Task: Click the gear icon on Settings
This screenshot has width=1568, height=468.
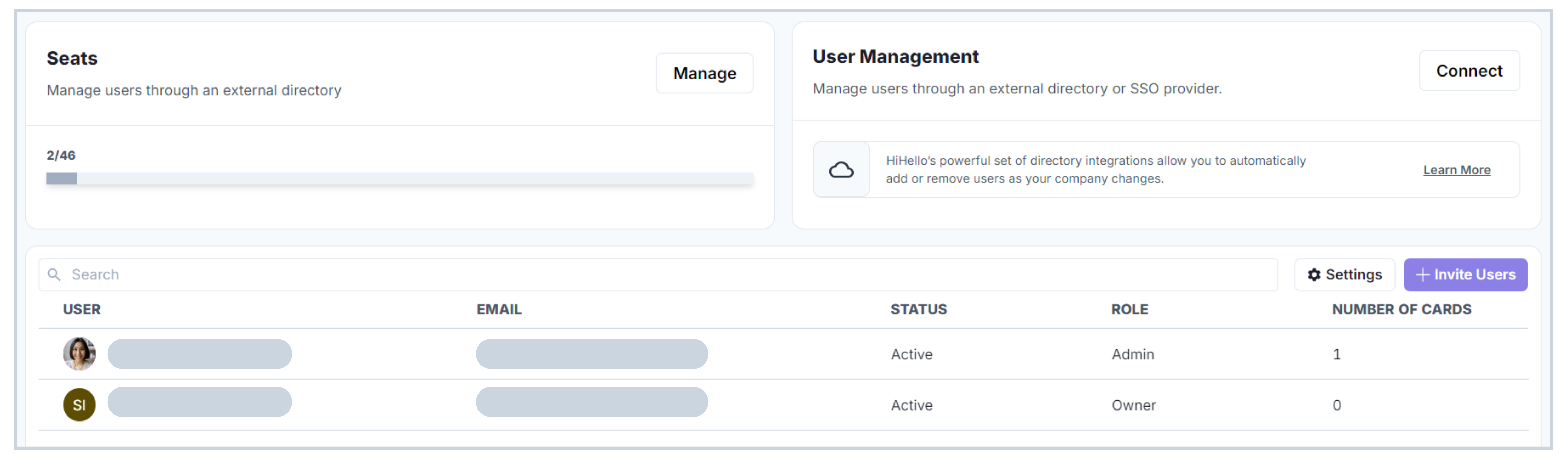Action: tap(1314, 275)
